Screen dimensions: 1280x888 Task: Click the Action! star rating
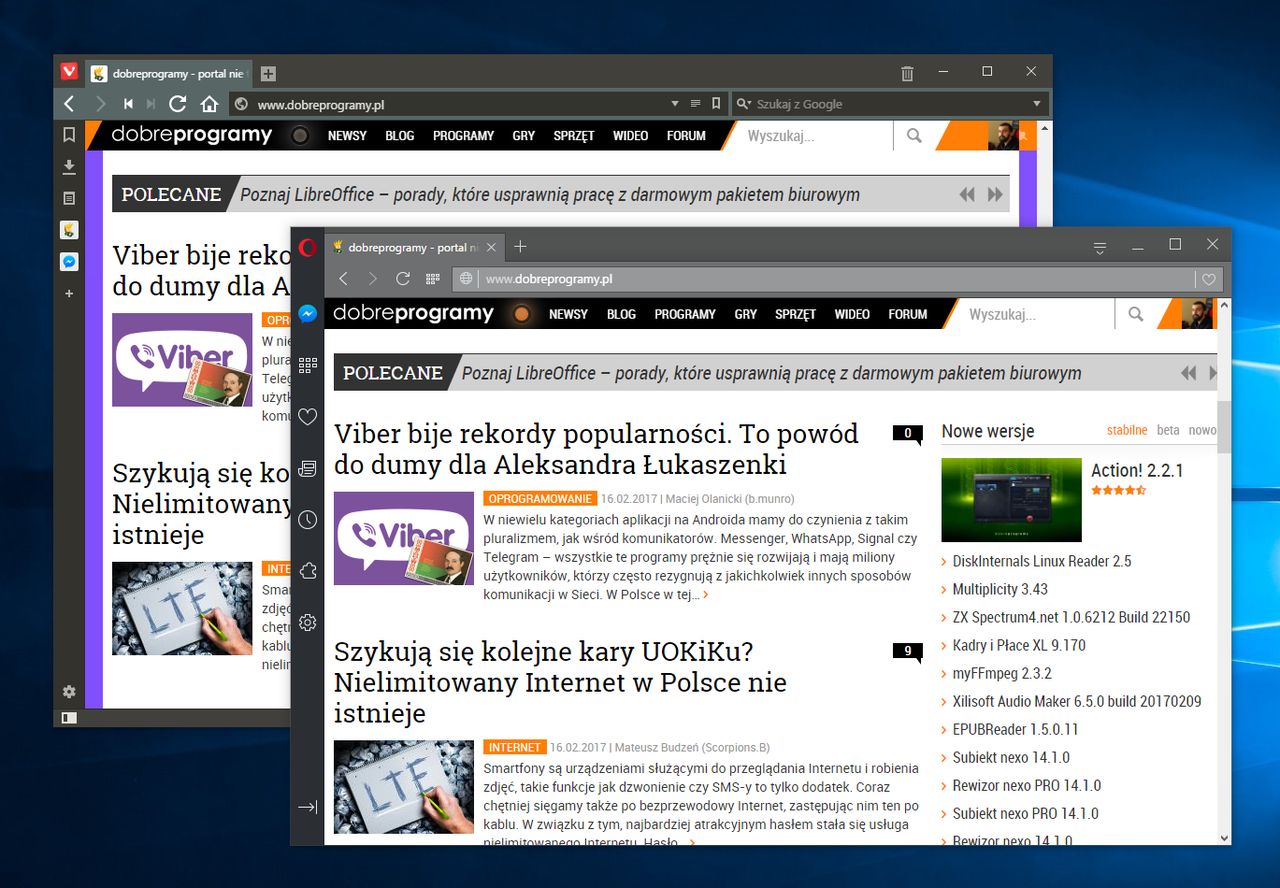[x=1118, y=490]
